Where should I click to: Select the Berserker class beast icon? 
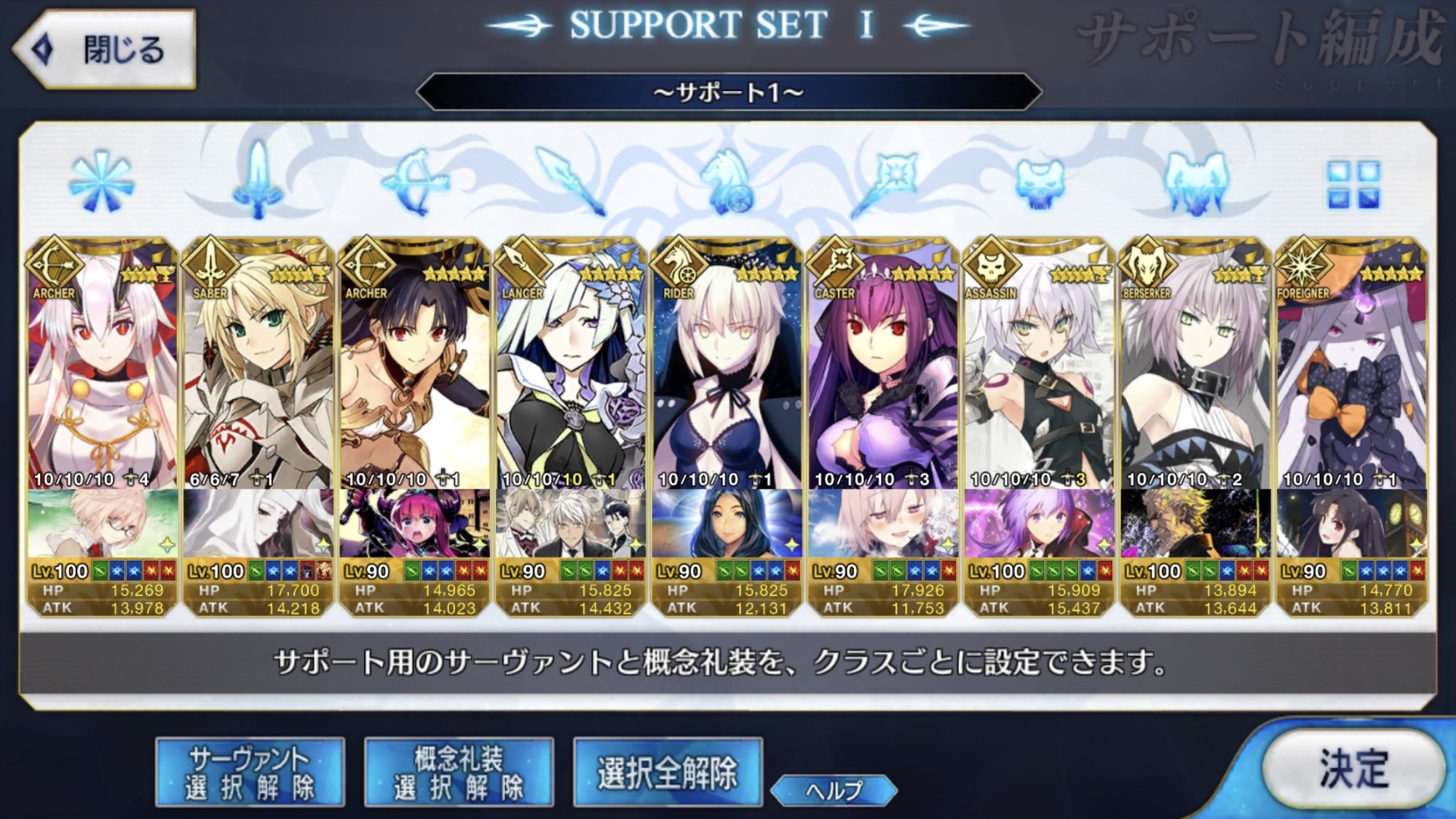(1195, 183)
